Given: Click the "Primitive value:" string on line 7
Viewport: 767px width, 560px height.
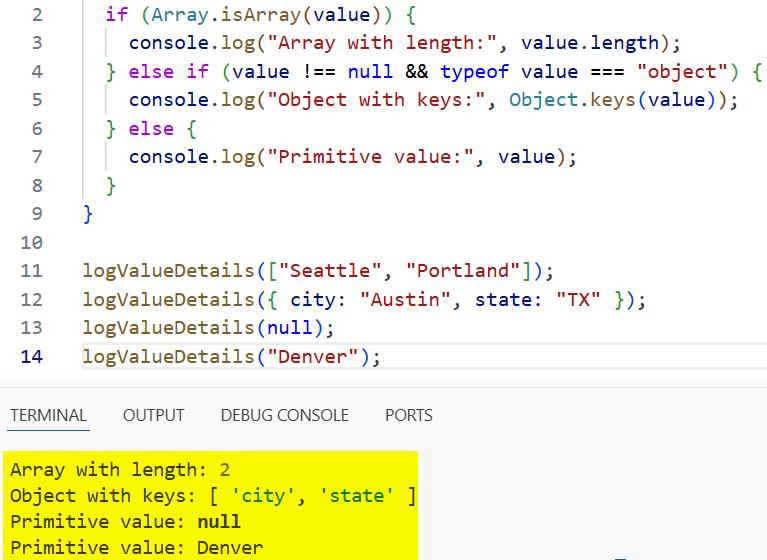Looking at the screenshot, I should click(x=370, y=157).
